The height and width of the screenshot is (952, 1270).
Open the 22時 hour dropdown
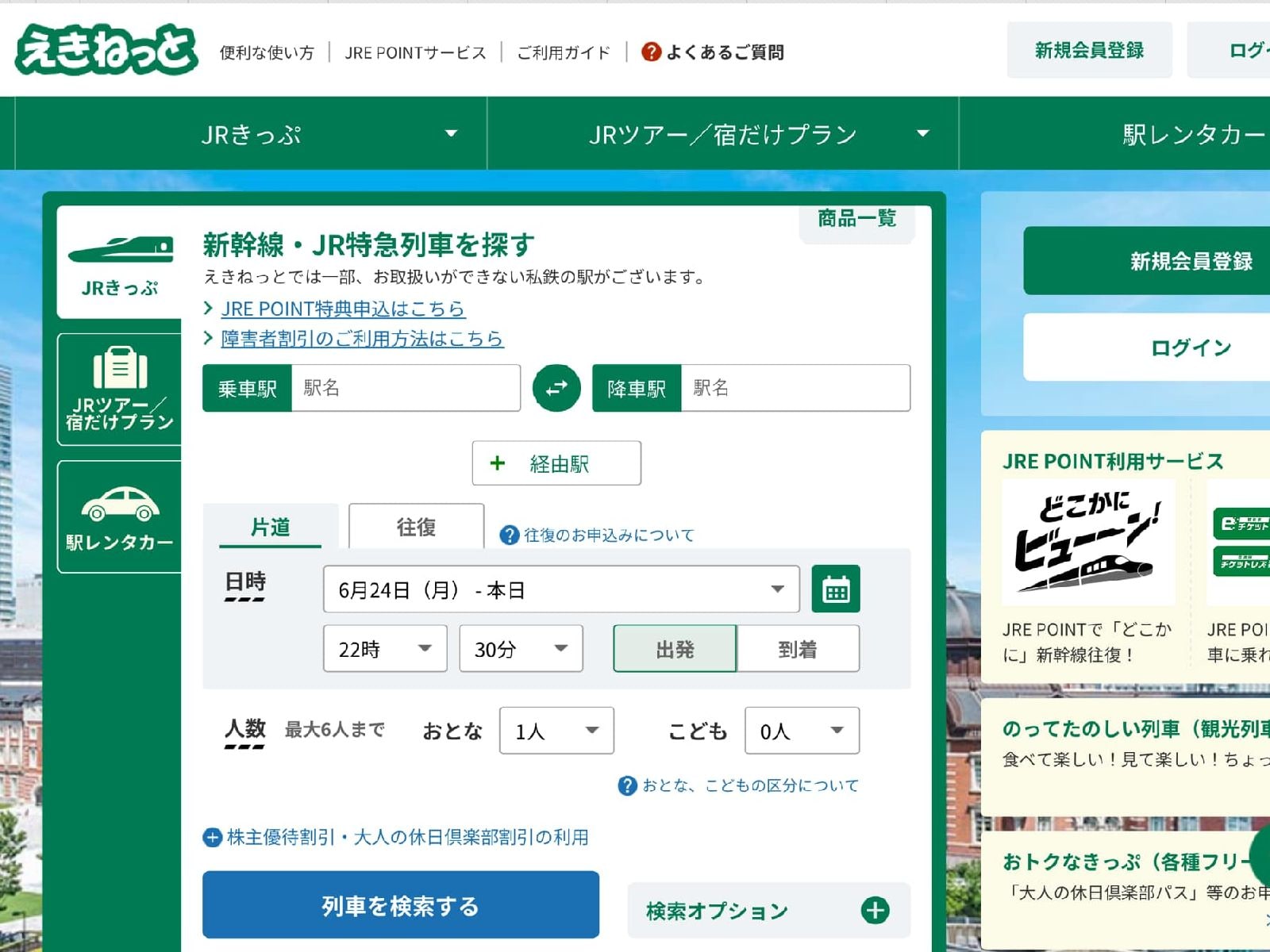[385, 649]
